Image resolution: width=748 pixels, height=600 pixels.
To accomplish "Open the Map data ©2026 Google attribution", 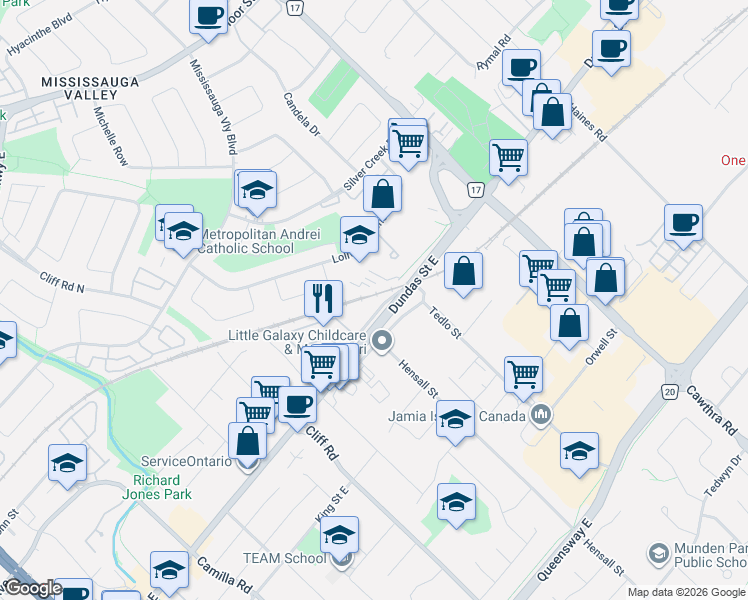I will (687, 593).
